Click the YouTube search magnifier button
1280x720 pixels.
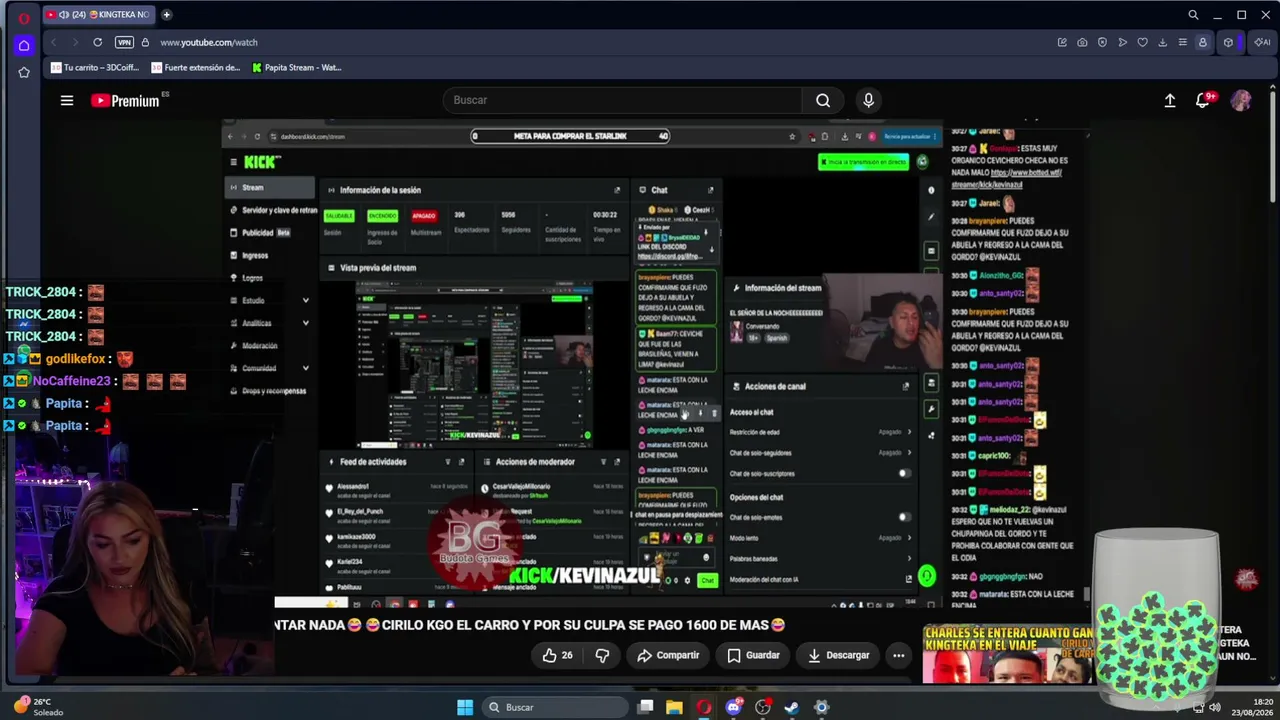[x=823, y=100]
